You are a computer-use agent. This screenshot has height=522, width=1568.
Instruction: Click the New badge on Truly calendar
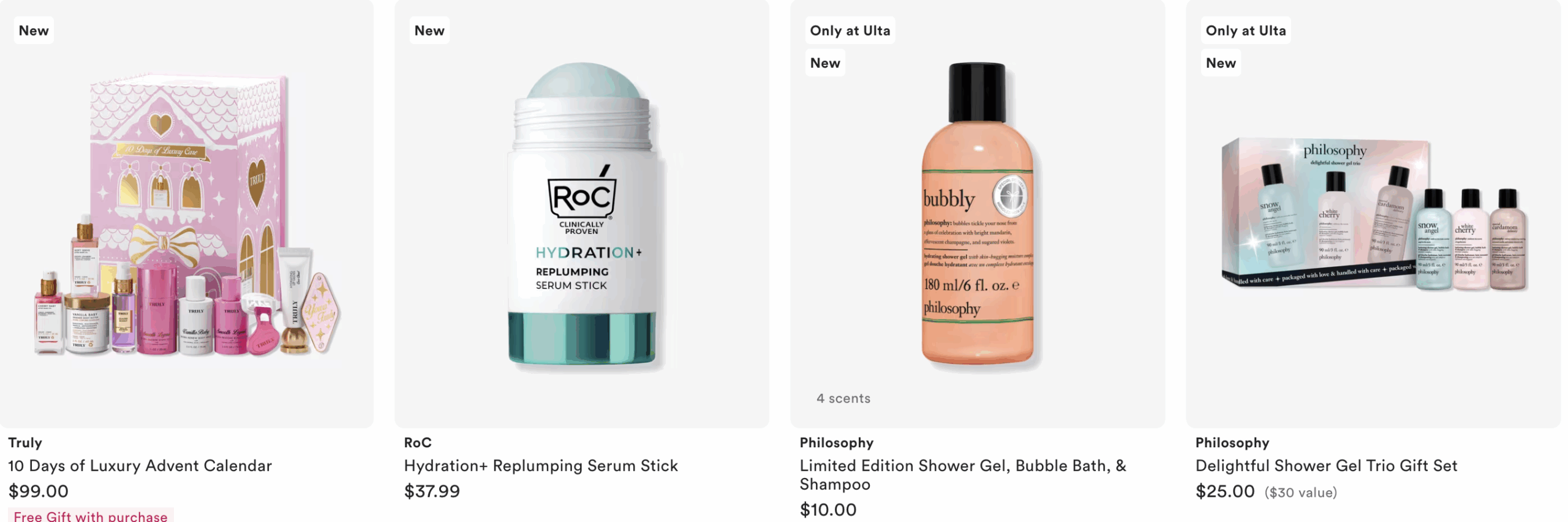34,31
